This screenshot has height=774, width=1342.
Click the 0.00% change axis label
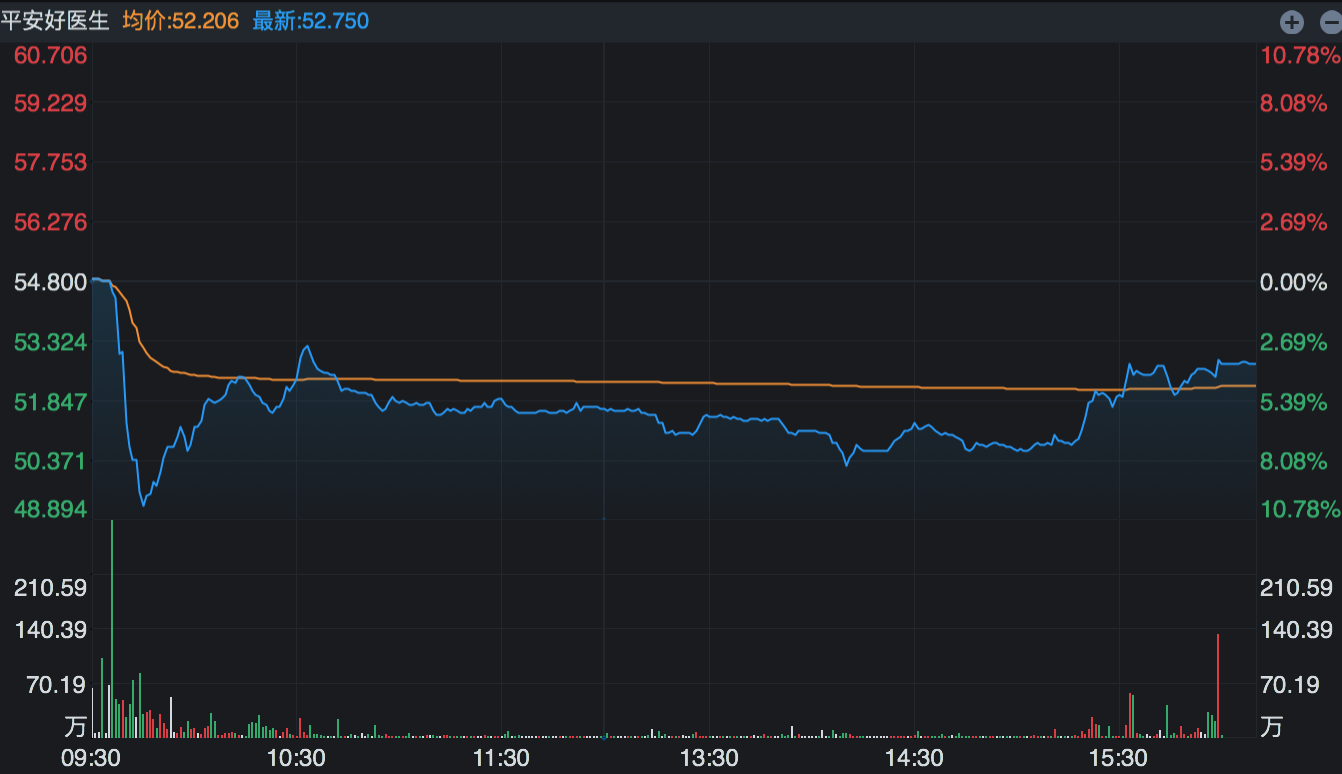tap(1293, 282)
